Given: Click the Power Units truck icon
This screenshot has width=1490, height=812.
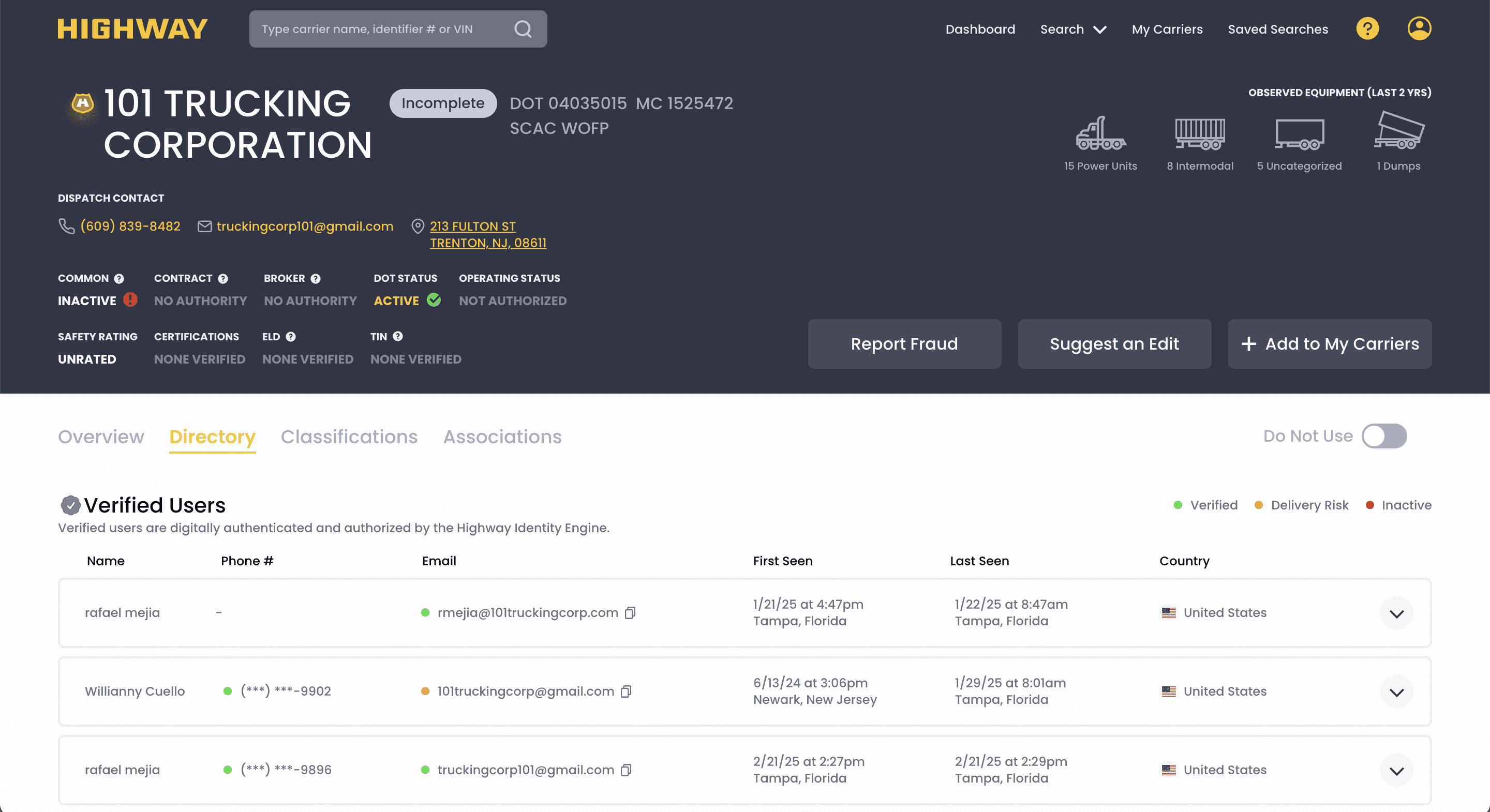Looking at the screenshot, I should [x=1100, y=133].
